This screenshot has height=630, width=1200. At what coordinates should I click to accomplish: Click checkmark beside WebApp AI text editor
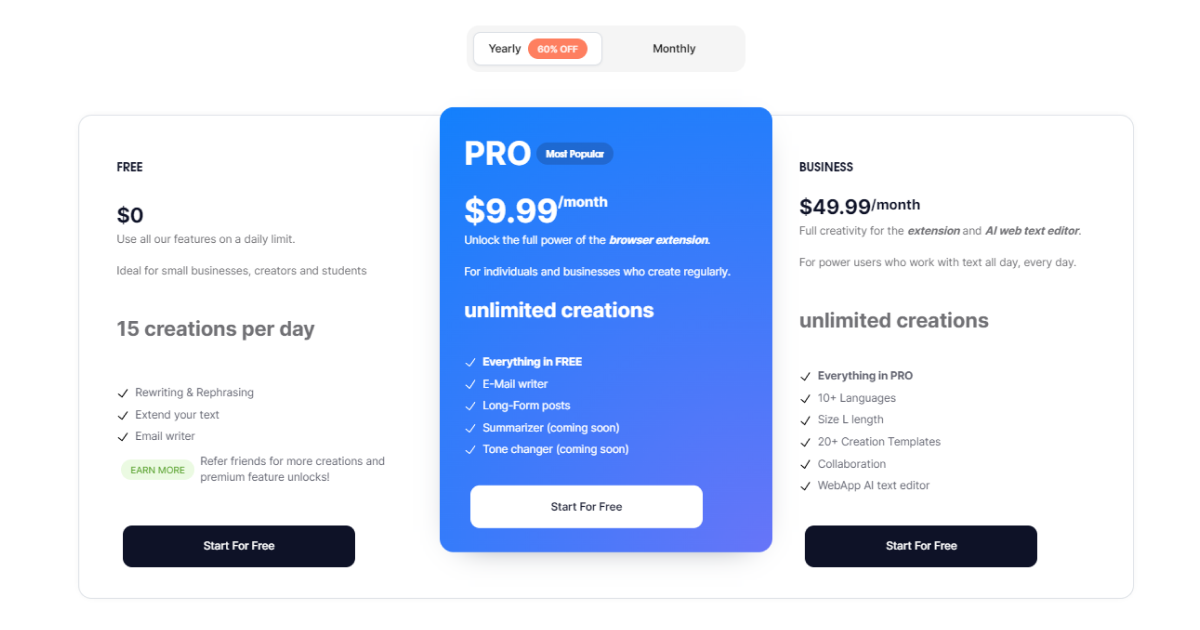click(x=805, y=486)
